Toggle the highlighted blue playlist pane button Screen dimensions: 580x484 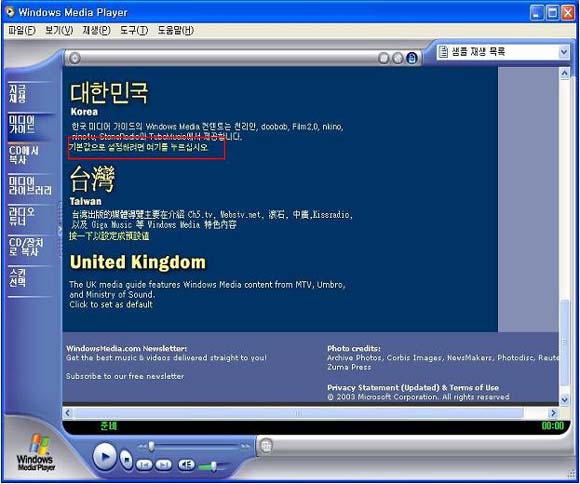tap(412, 58)
